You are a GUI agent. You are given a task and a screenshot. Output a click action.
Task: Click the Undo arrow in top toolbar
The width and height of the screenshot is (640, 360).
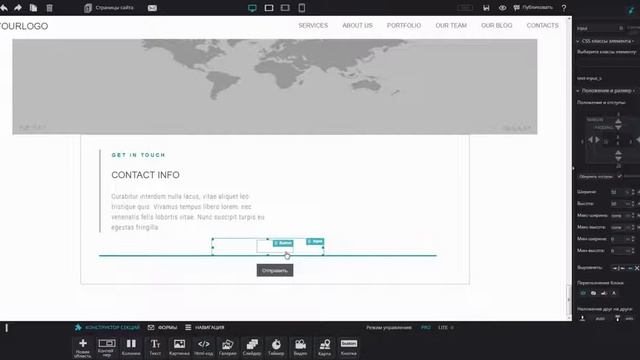4,8
